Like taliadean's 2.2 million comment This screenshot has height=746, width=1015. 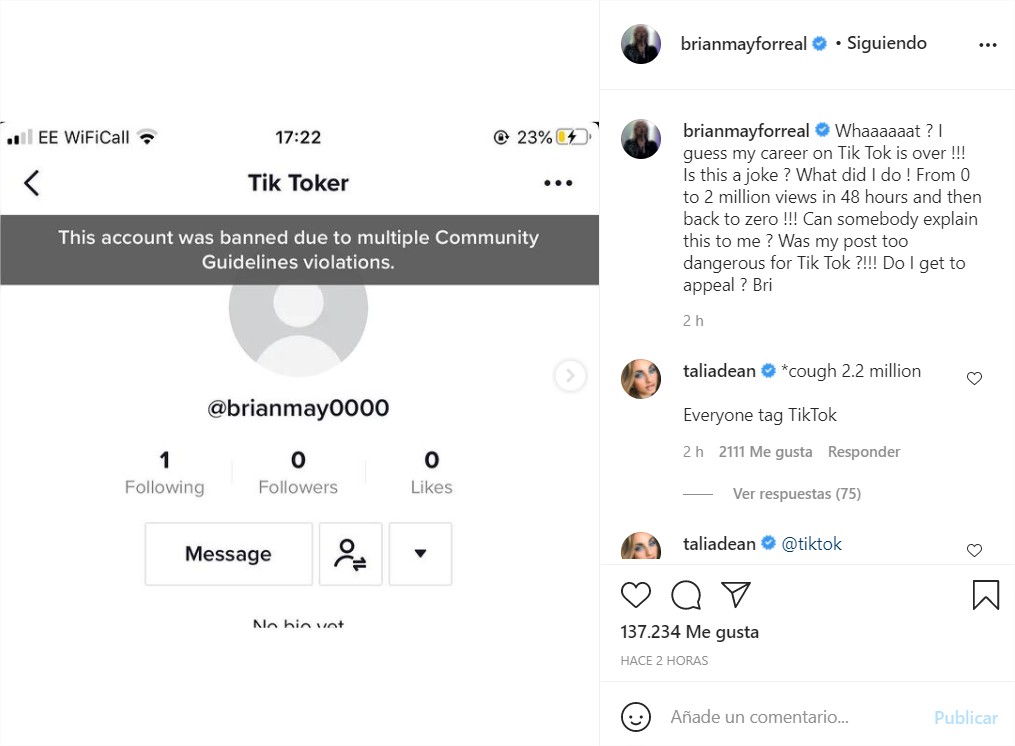coord(975,378)
